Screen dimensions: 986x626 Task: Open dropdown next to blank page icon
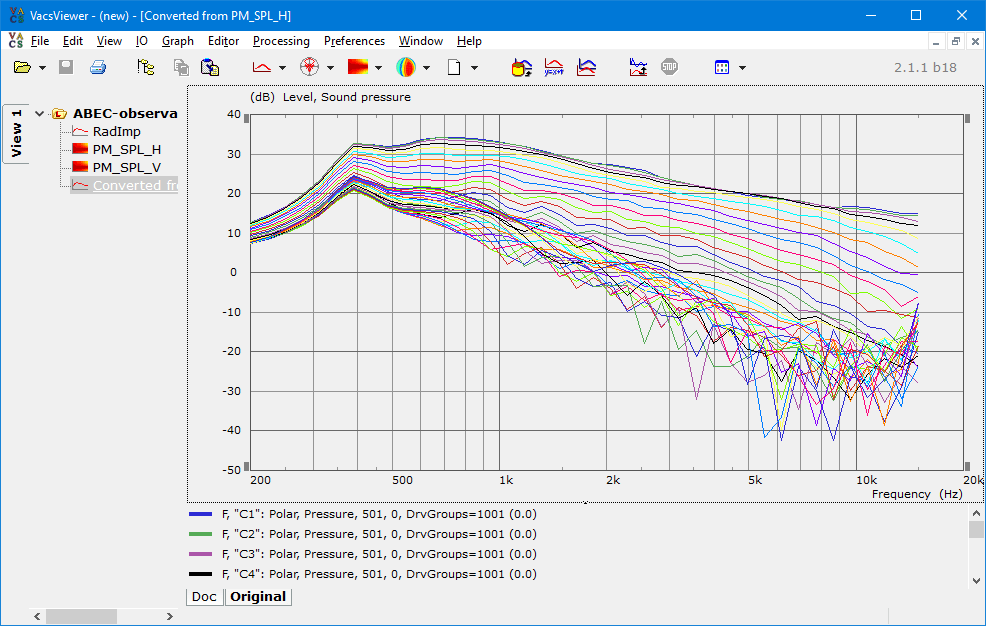(x=475, y=68)
